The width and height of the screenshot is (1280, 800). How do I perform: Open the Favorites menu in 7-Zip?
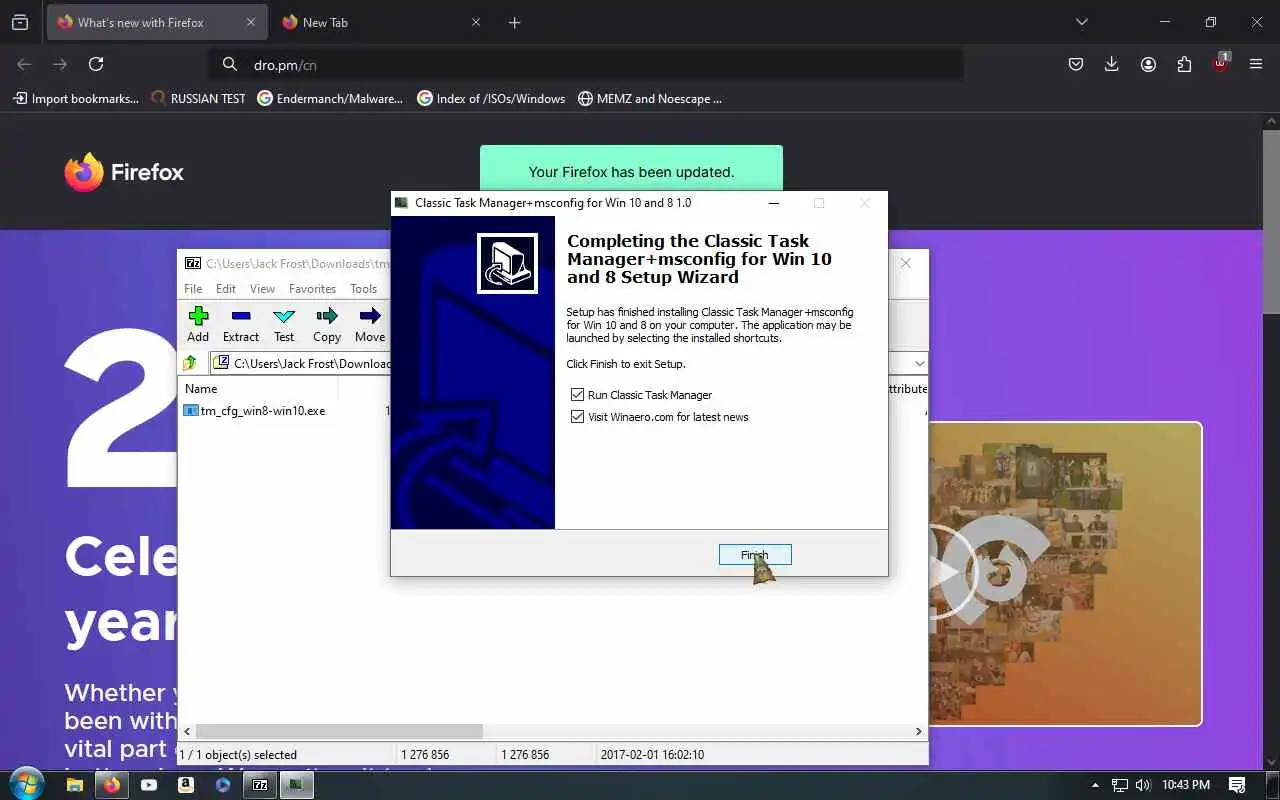tap(312, 289)
